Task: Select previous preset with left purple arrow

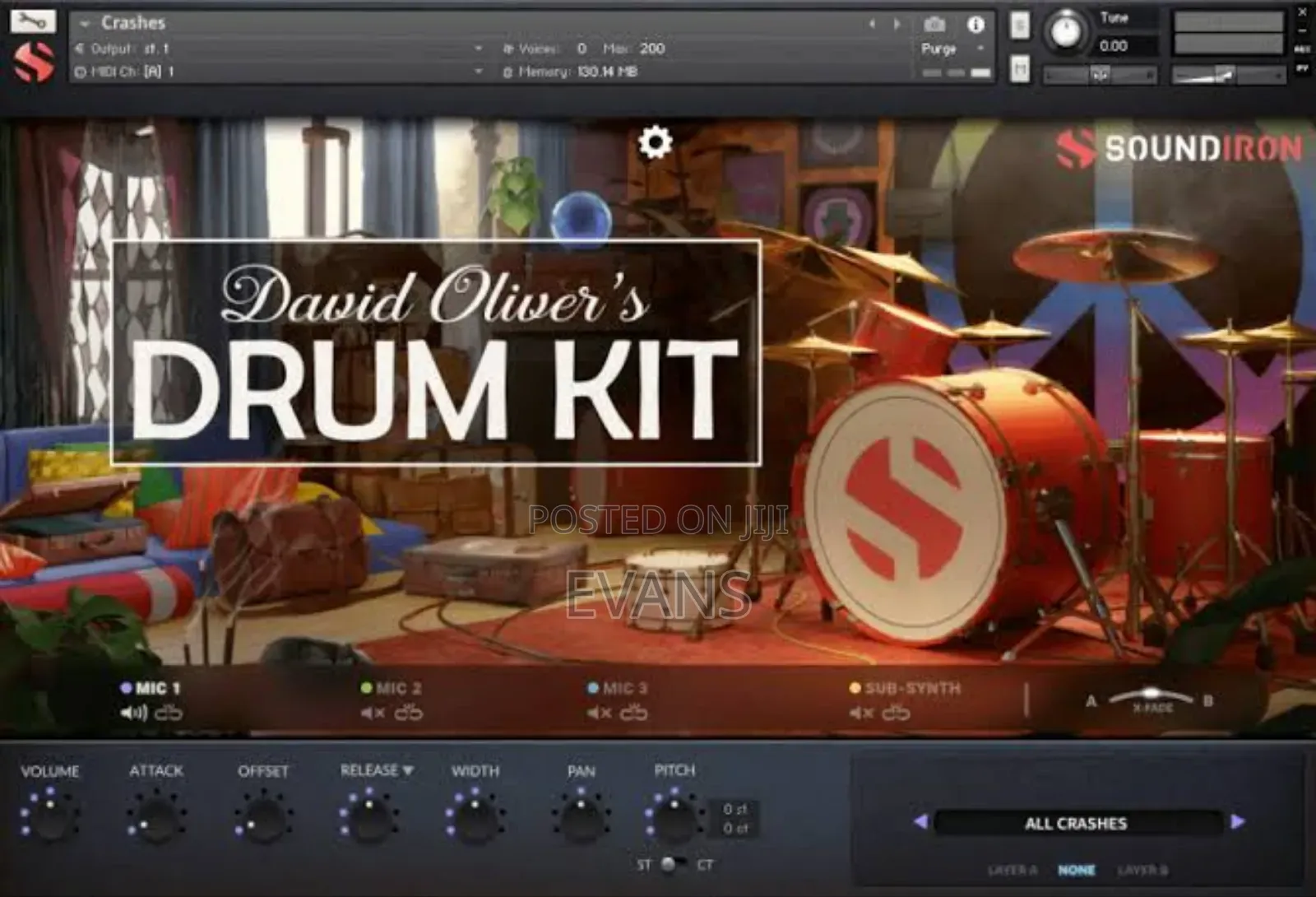Action: [920, 821]
